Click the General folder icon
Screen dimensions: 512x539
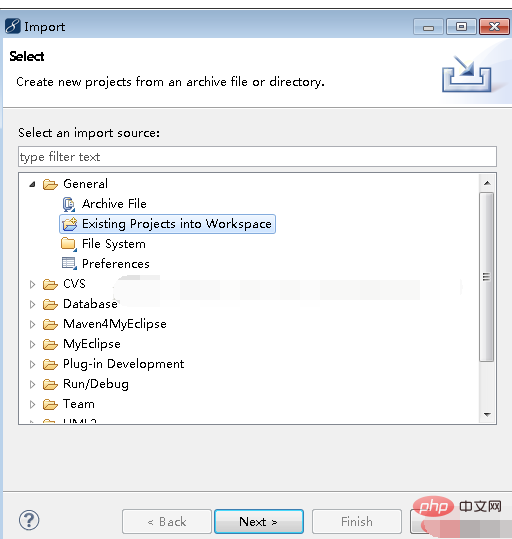pyautogui.click(x=50, y=184)
